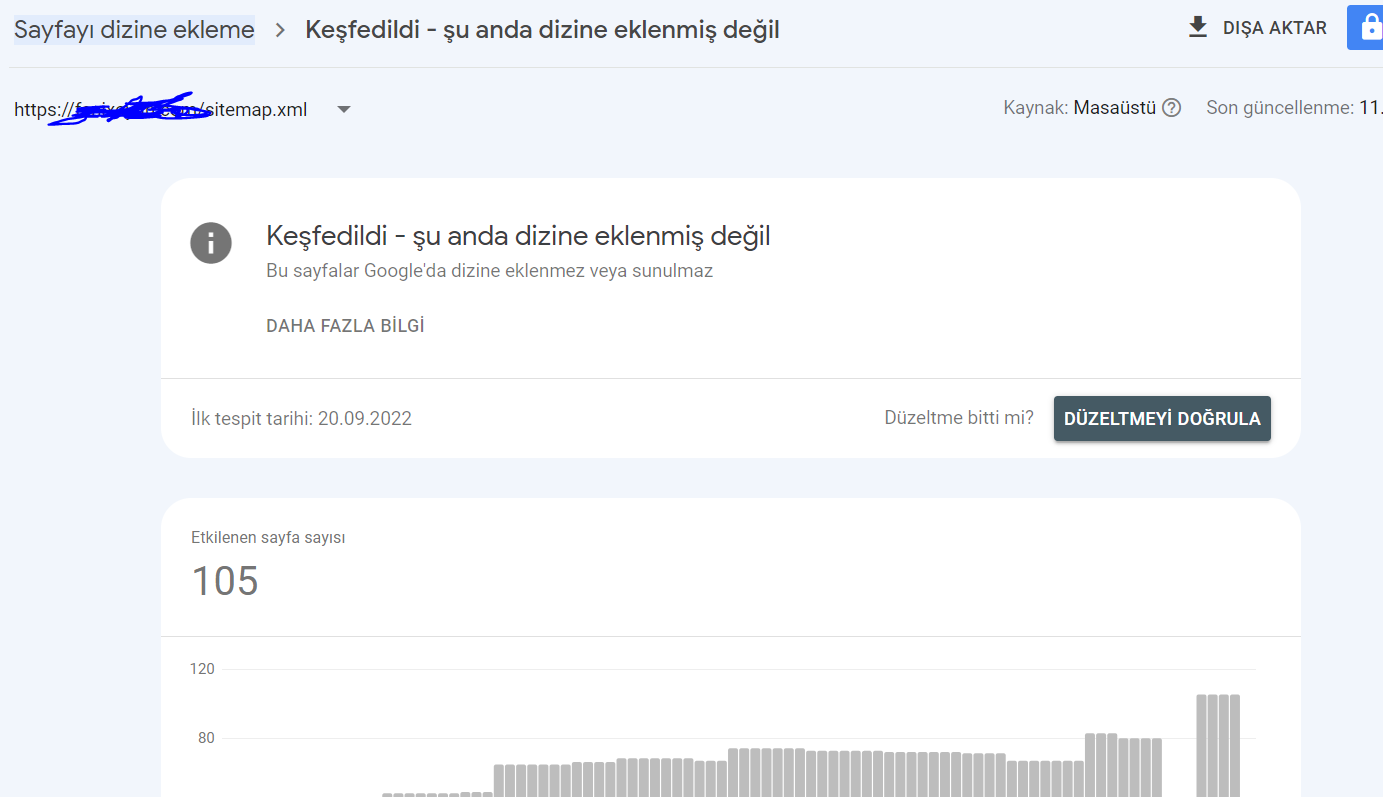This screenshot has height=797, width=1383.
Task: Click the breadcrumb chevron separator arrow
Action: click(x=281, y=30)
